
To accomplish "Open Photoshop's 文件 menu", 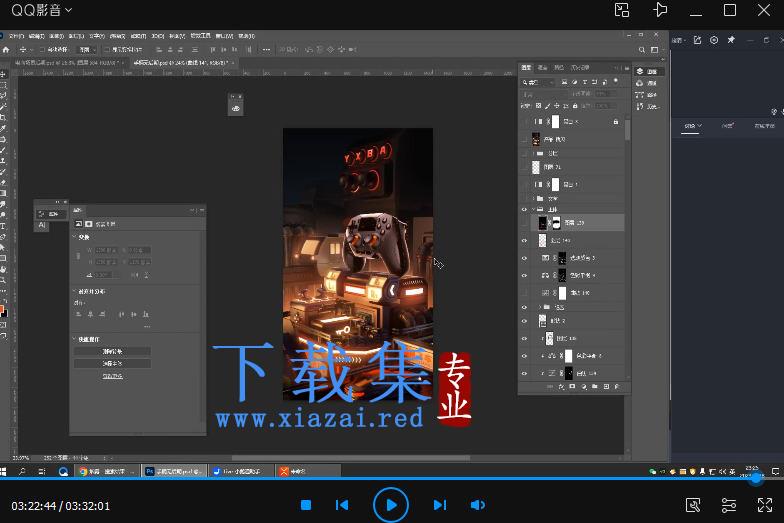I will click(16, 36).
